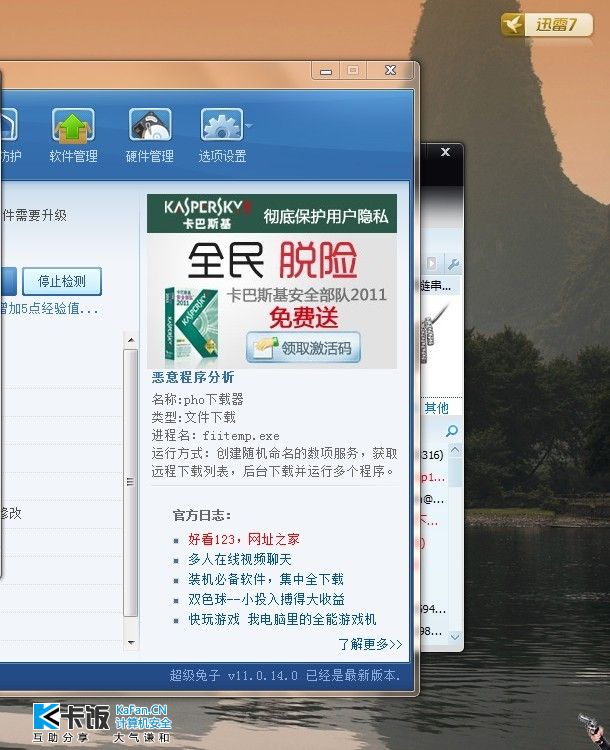Click the 停止检测 button
This screenshot has height=750, width=610.
pos(62,281)
